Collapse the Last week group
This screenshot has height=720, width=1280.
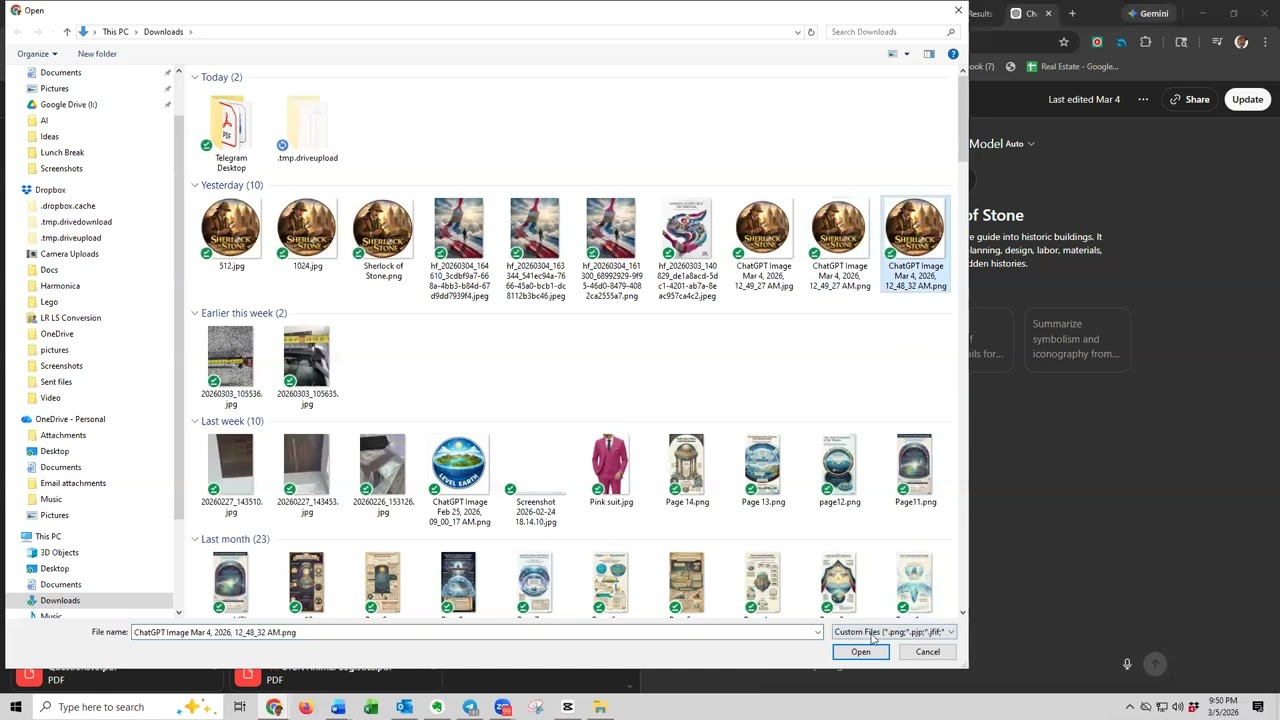click(x=195, y=421)
